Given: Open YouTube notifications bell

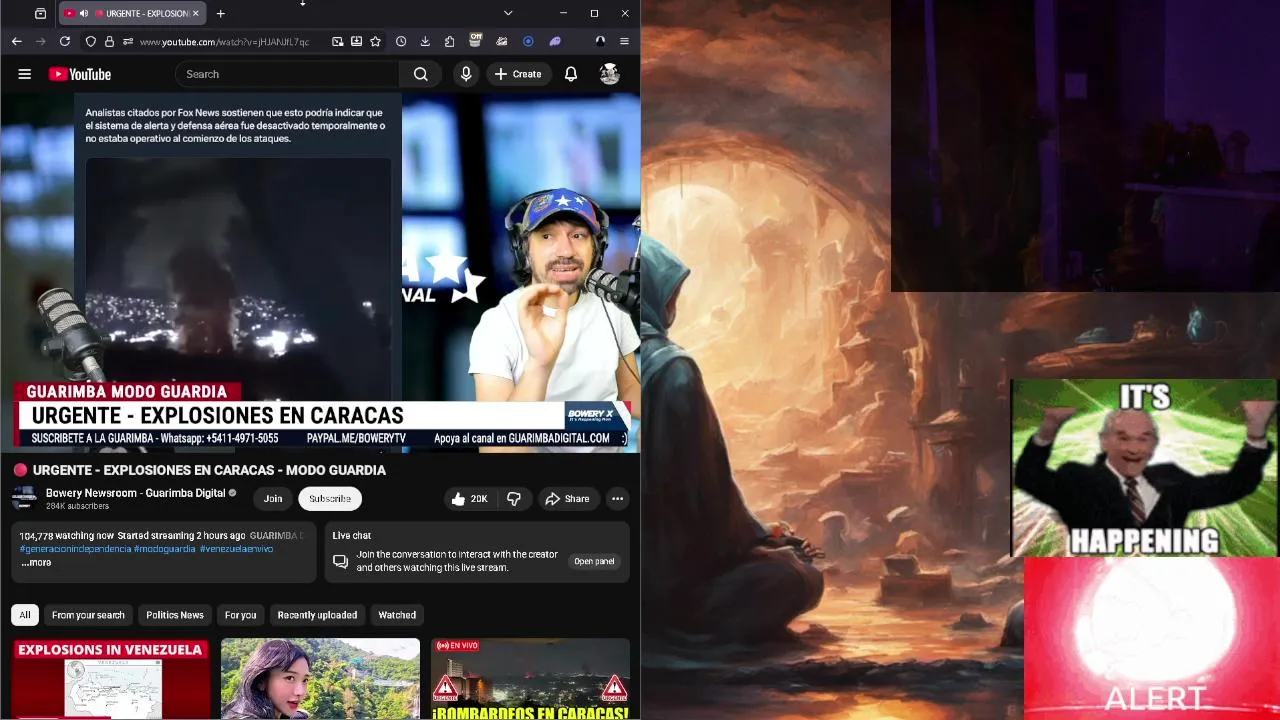Looking at the screenshot, I should [x=571, y=74].
